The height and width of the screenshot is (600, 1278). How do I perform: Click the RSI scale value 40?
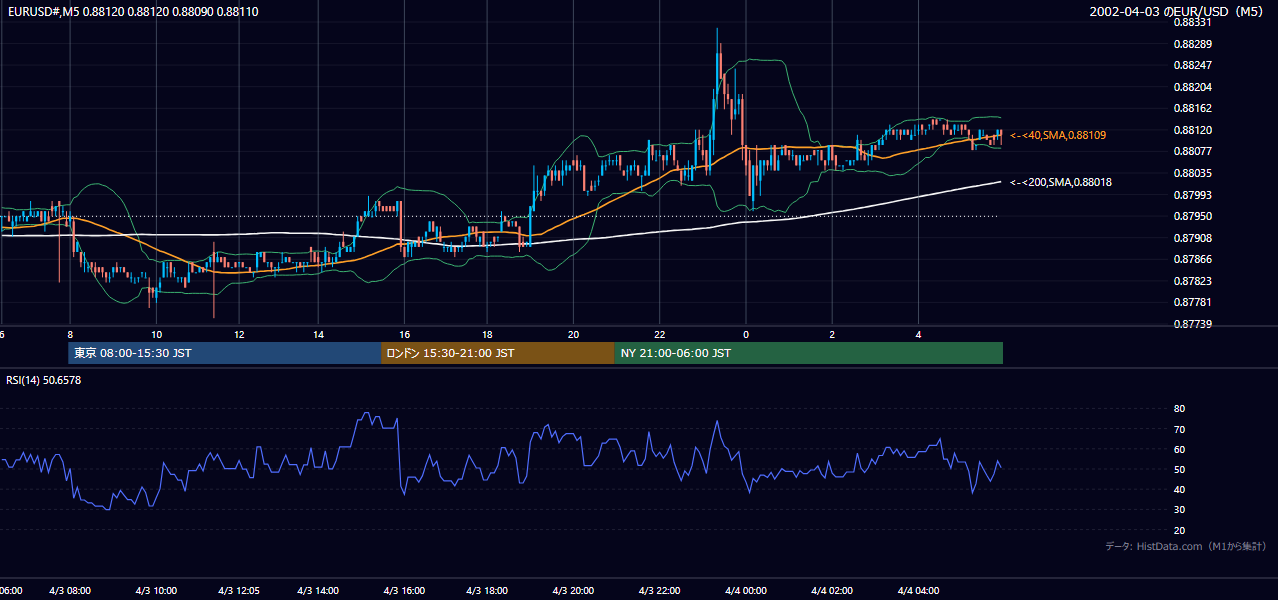coord(1180,489)
